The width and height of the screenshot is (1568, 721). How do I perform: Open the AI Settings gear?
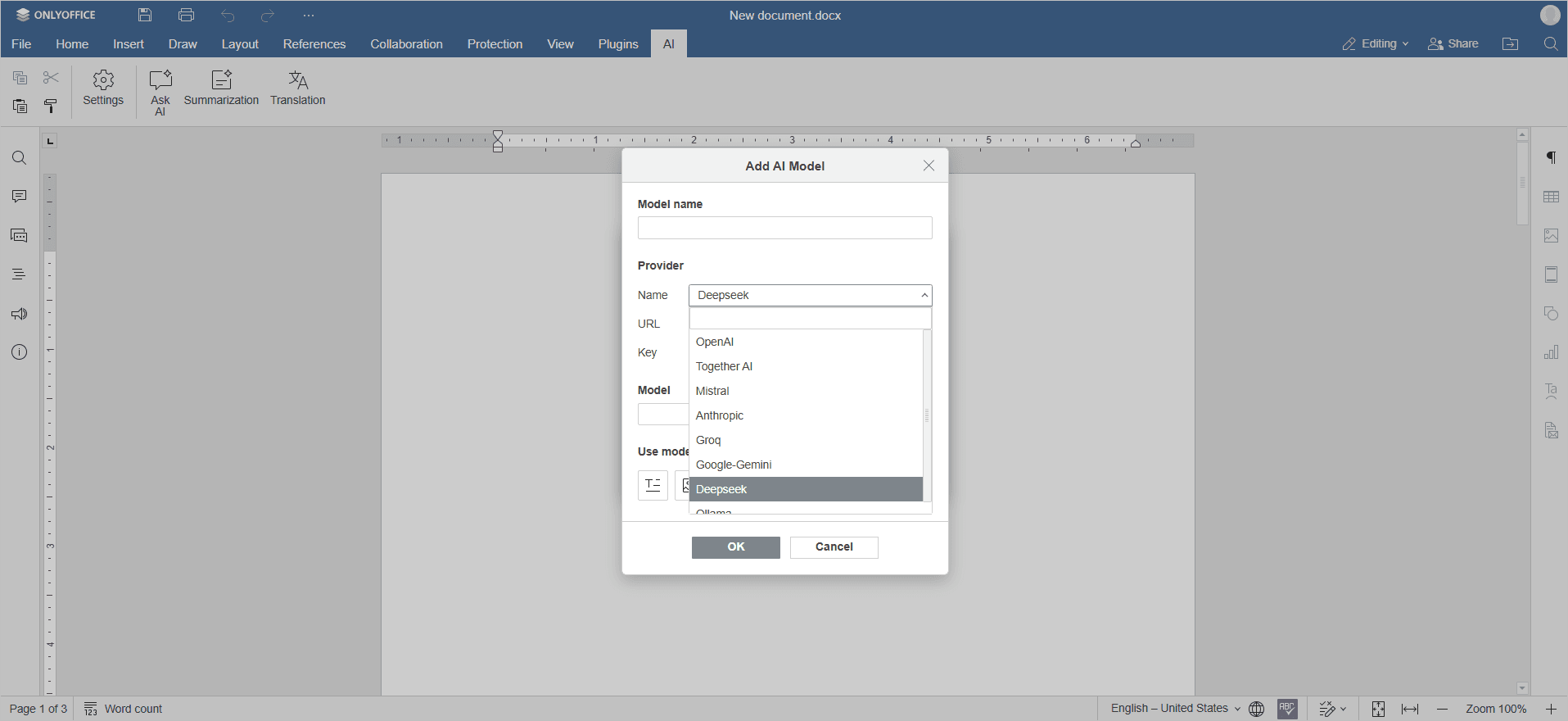pyautogui.click(x=103, y=88)
